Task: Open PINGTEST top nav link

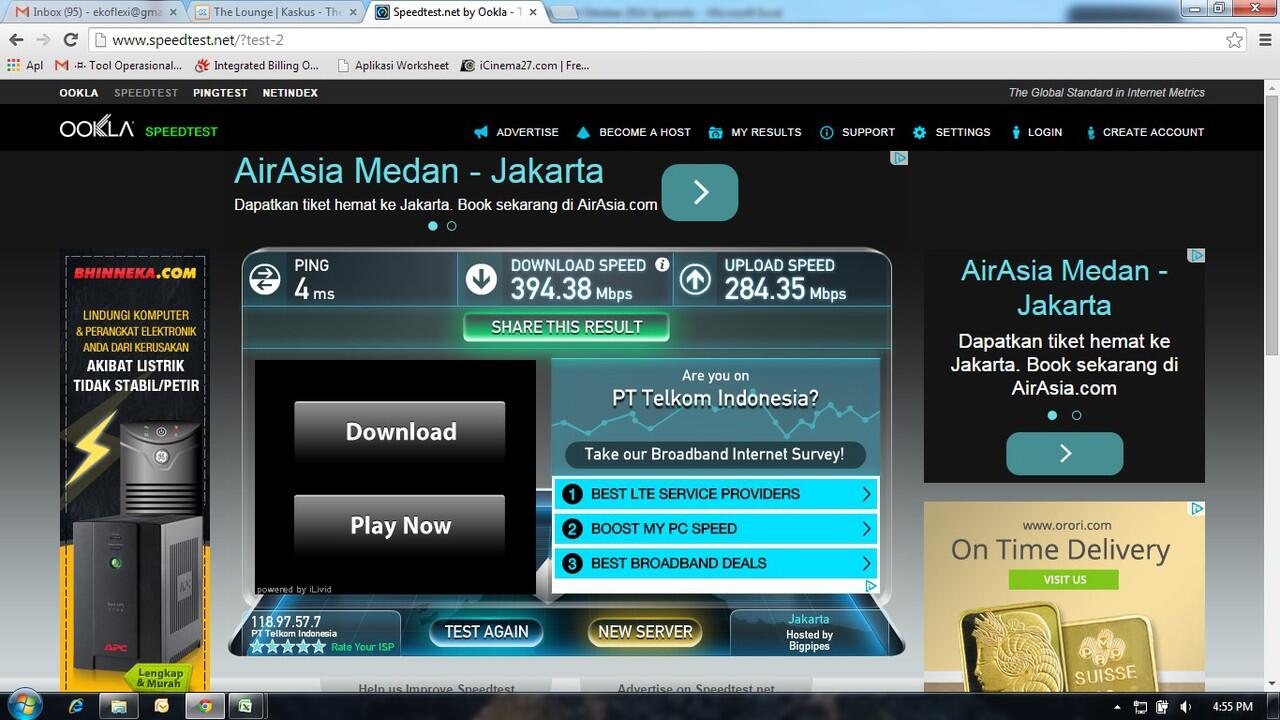Action: pos(220,92)
